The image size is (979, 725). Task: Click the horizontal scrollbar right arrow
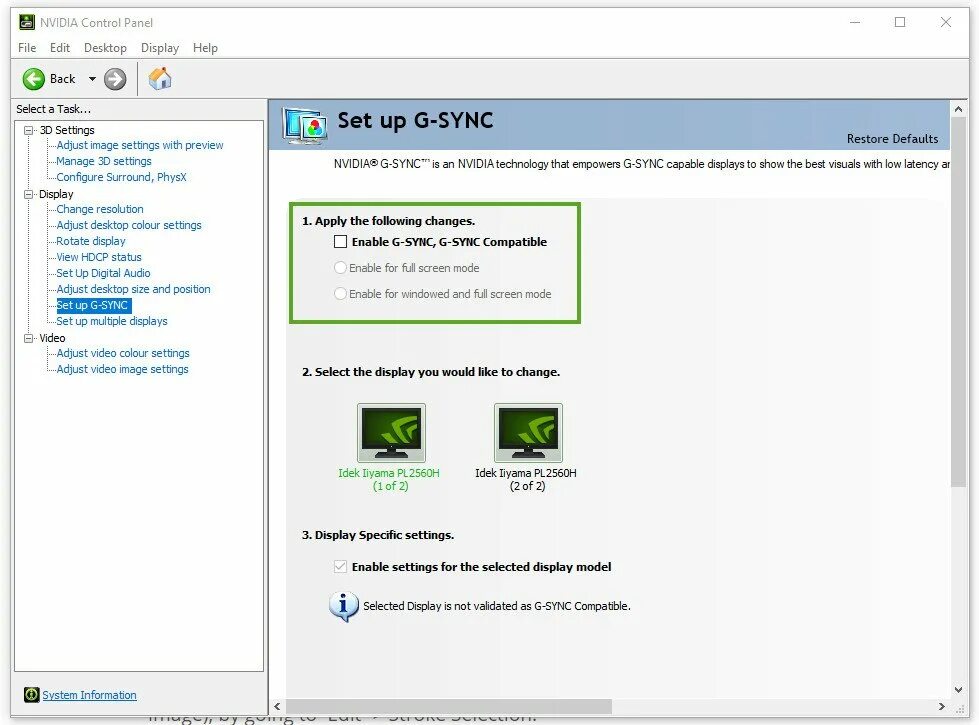click(x=942, y=706)
